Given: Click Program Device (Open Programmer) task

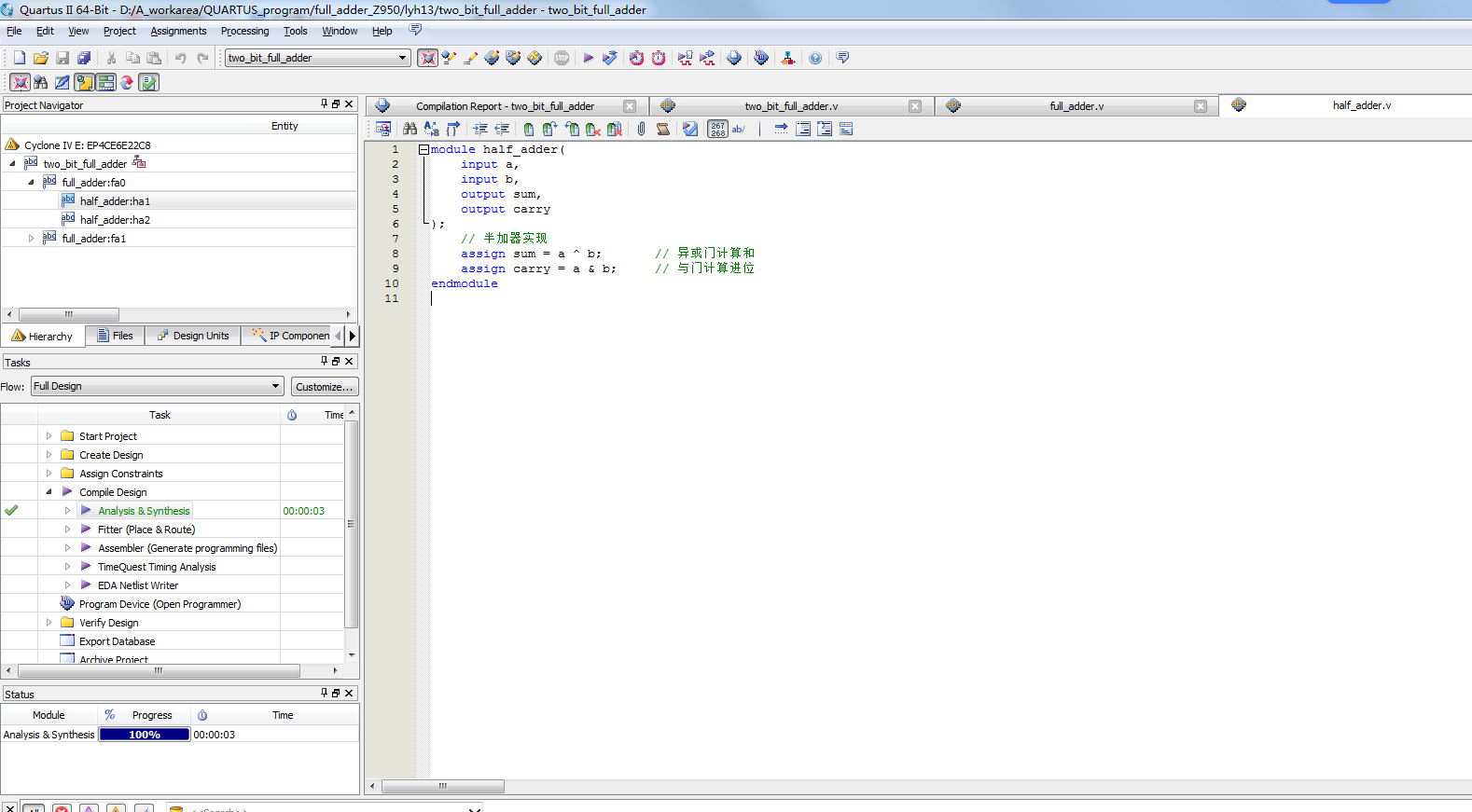Looking at the screenshot, I should (160, 604).
